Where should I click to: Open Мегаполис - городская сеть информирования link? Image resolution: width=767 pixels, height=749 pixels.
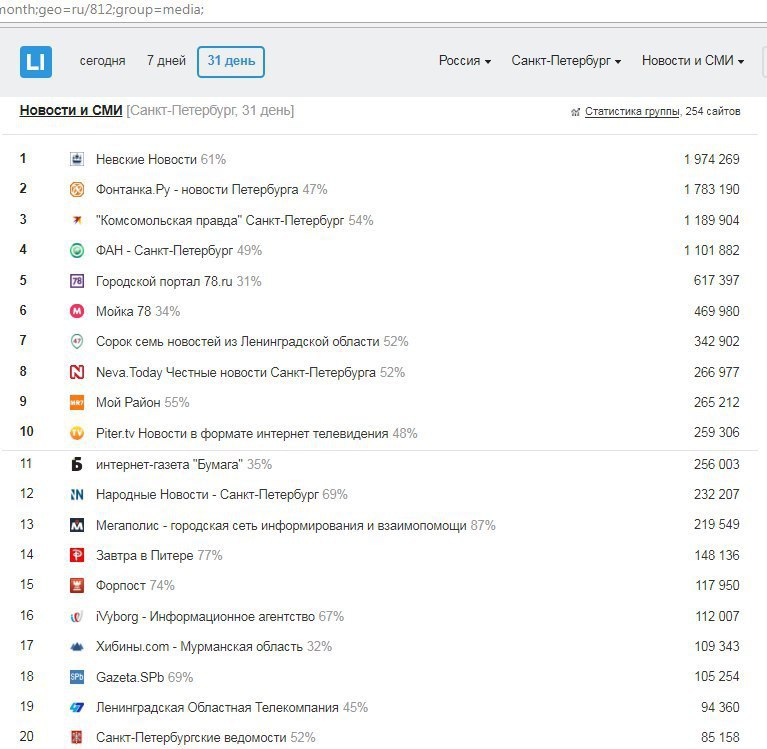tap(281, 525)
